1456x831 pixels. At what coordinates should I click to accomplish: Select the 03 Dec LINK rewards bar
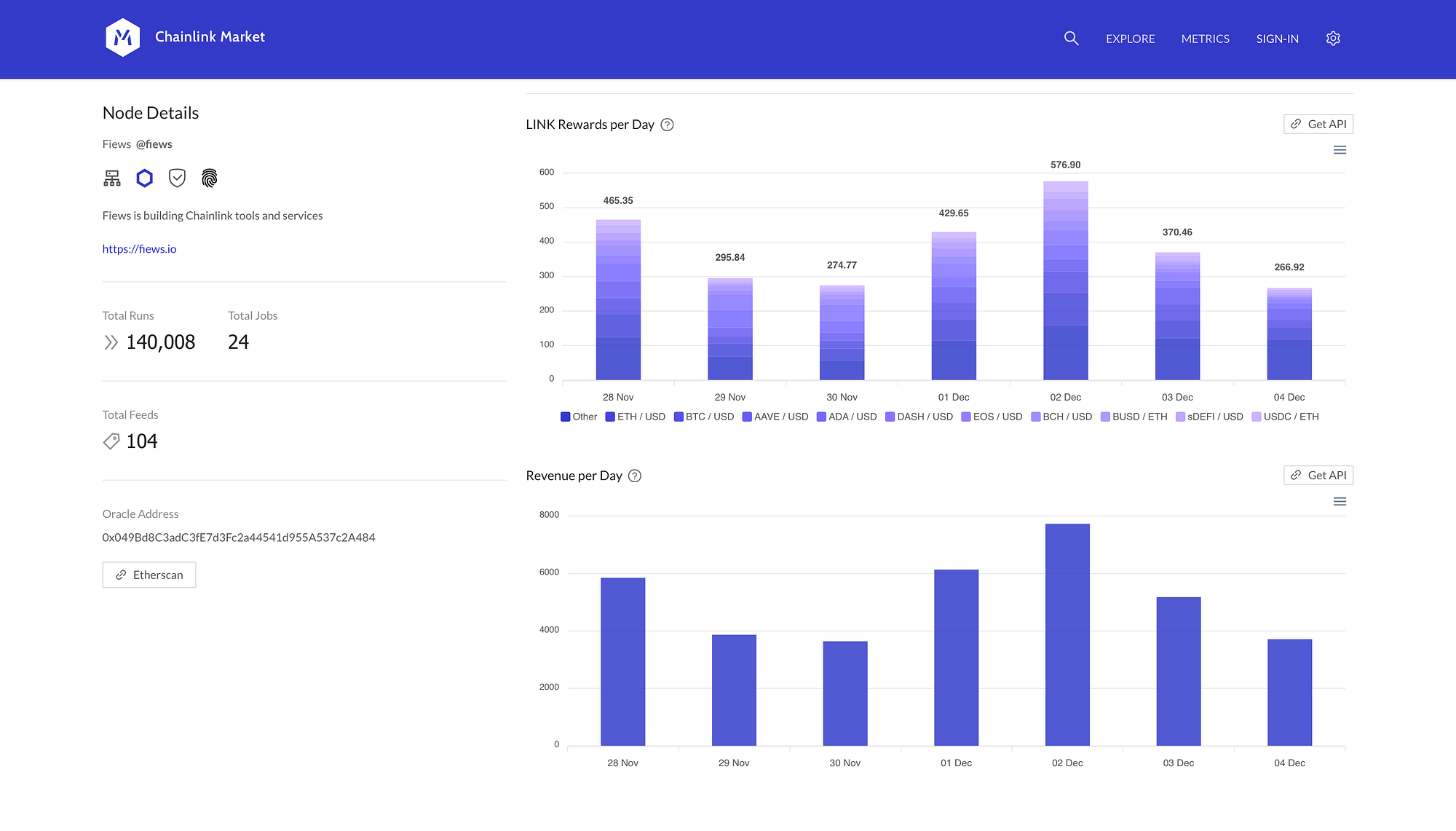click(1178, 316)
